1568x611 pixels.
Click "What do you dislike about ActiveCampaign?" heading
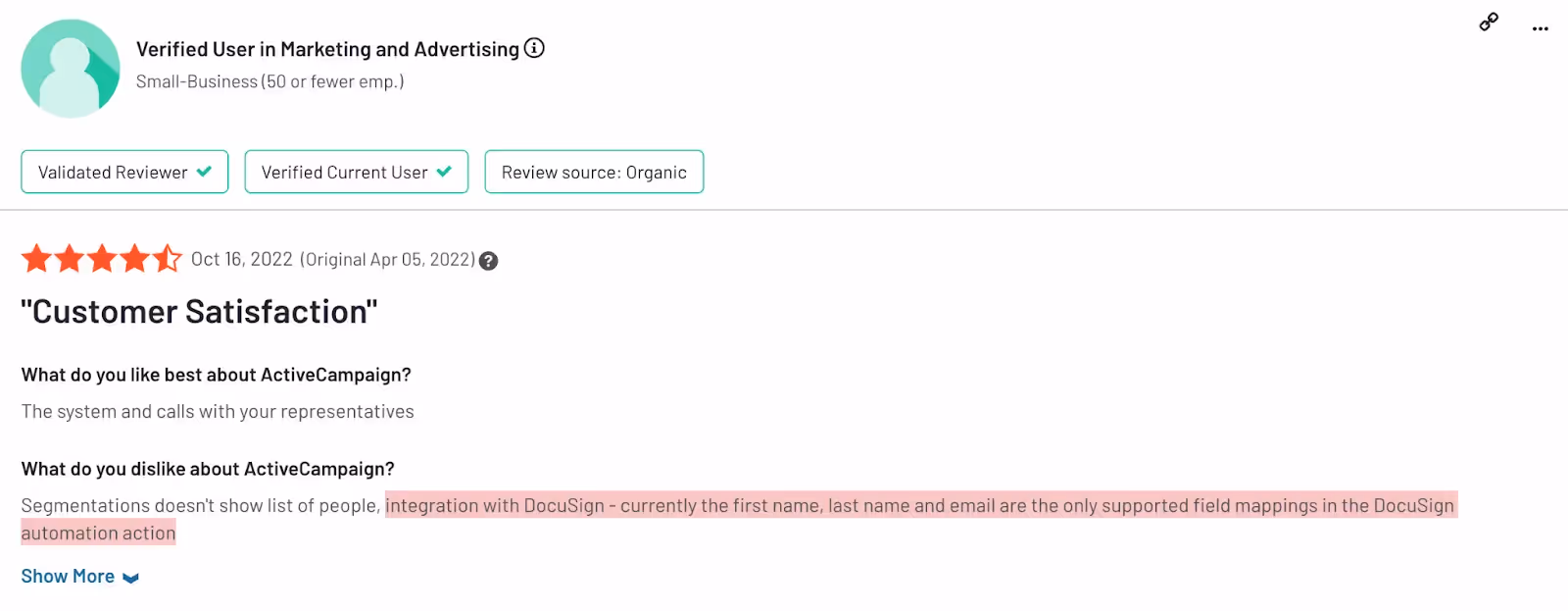point(208,469)
